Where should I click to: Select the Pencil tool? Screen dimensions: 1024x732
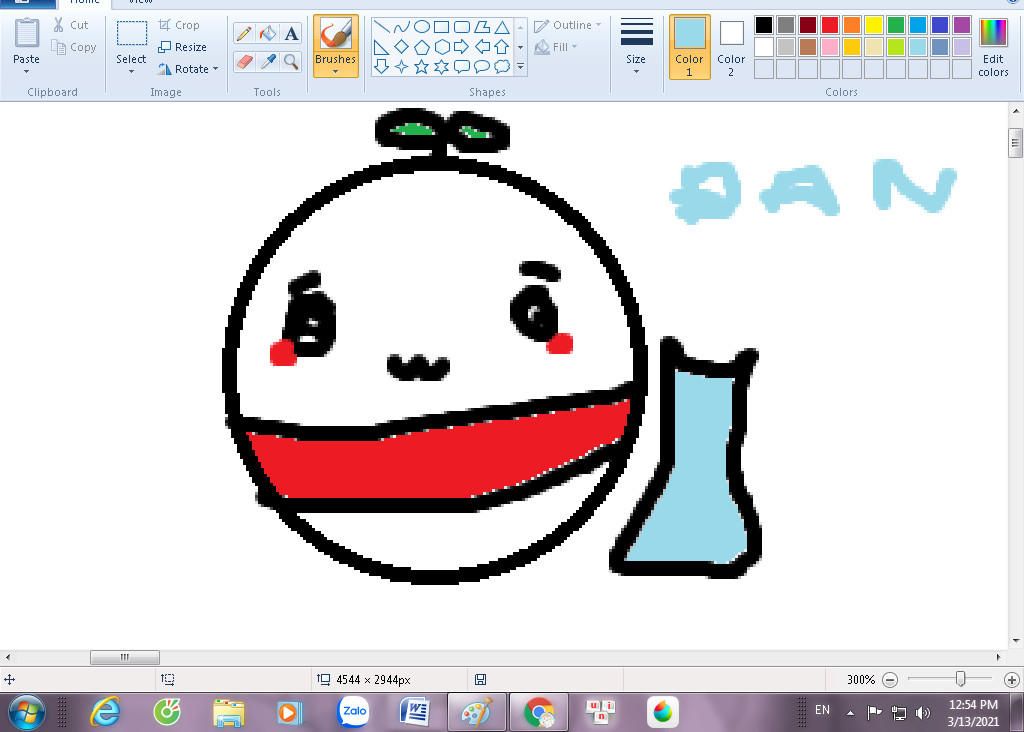(x=244, y=33)
